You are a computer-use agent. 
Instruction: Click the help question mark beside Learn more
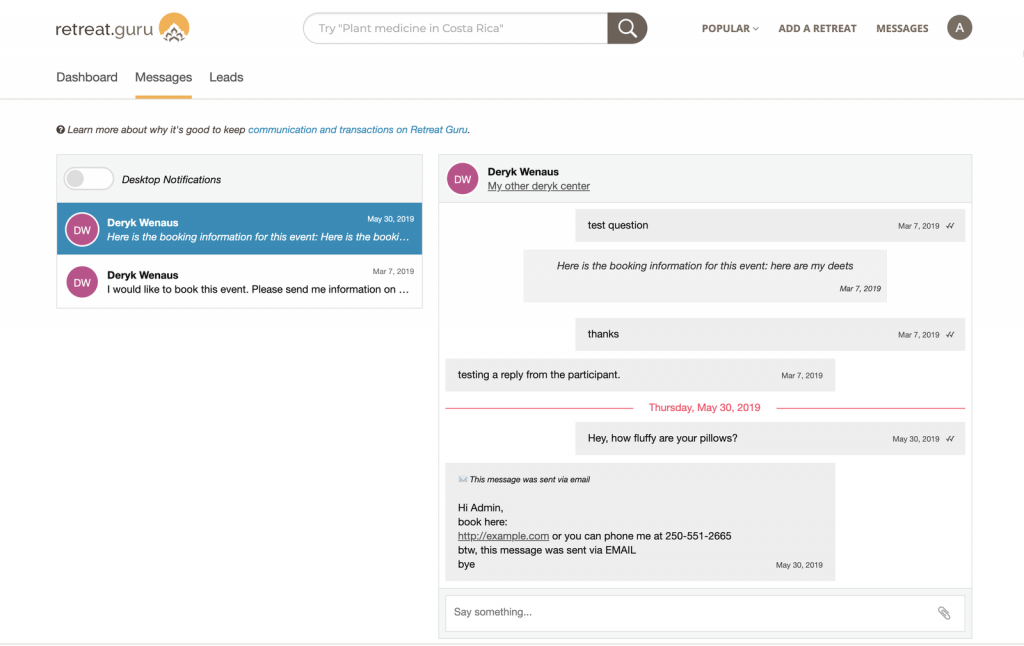(x=61, y=129)
